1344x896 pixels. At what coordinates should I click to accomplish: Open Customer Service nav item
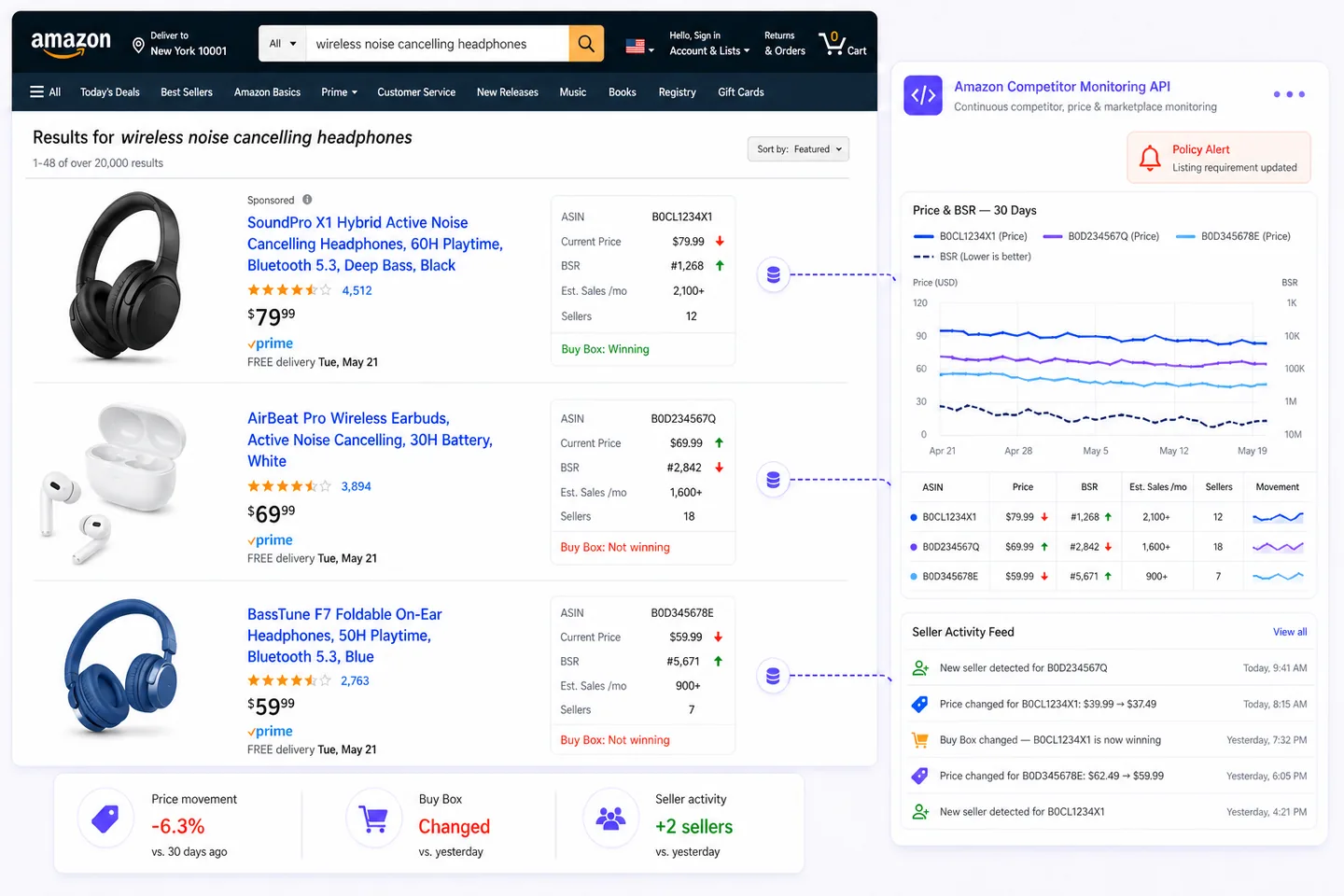pyautogui.click(x=416, y=92)
